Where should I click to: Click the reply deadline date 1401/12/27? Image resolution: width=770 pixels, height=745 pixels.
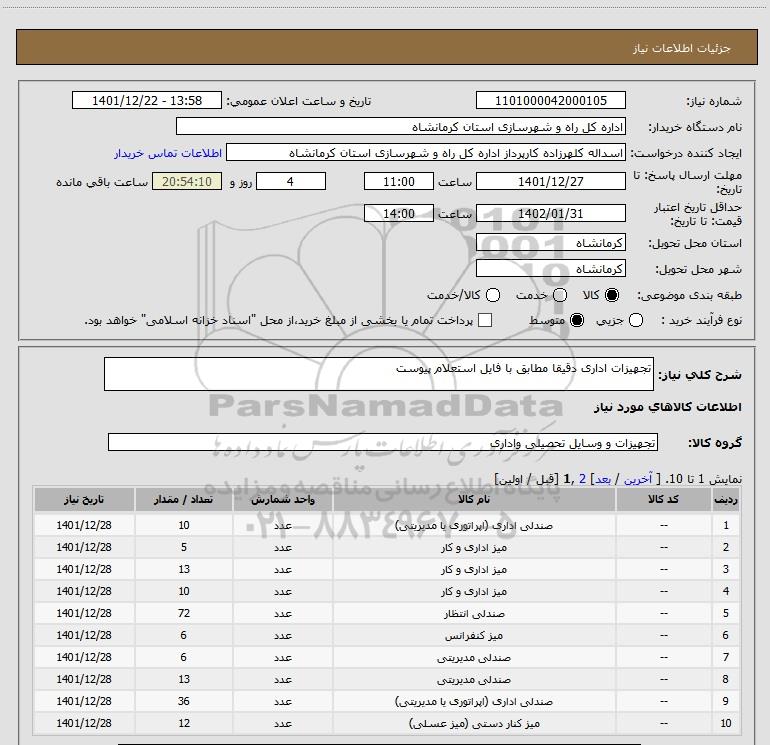click(550, 181)
